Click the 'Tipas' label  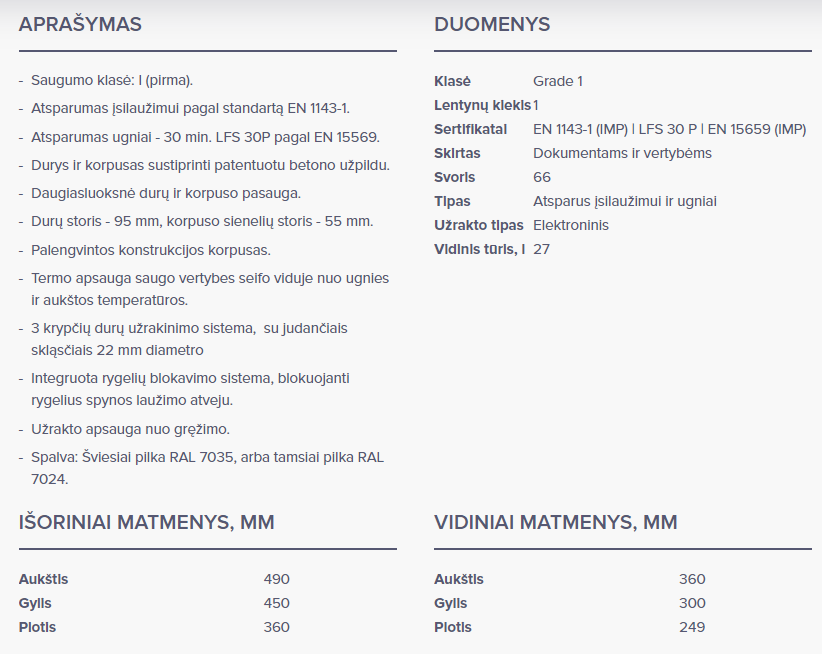click(x=452, y=202)
